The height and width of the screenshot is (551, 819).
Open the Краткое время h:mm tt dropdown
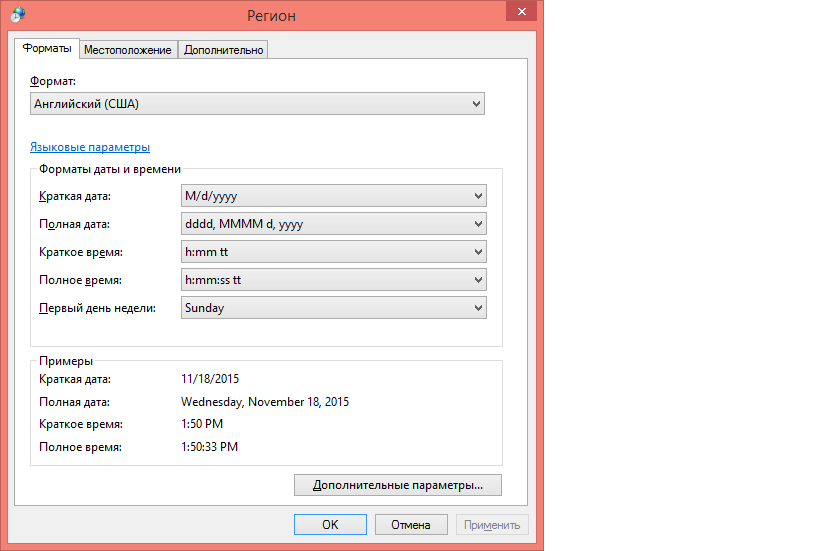point(334,252)
